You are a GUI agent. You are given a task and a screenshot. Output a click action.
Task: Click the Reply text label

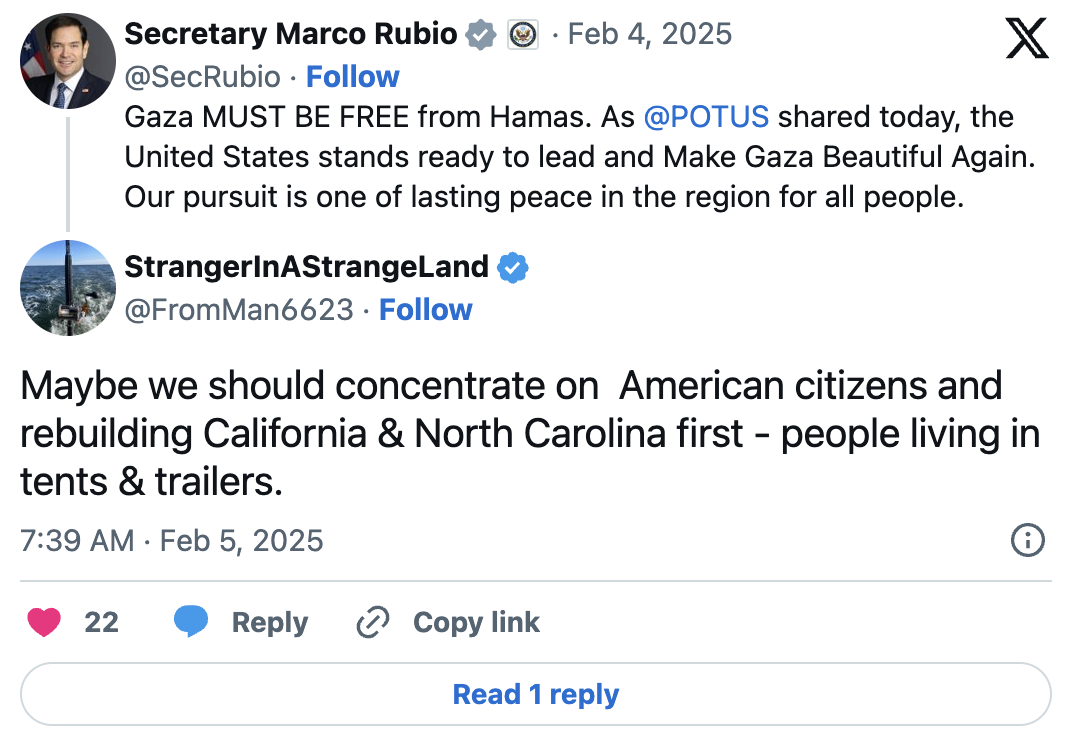[x=270, y=623]
